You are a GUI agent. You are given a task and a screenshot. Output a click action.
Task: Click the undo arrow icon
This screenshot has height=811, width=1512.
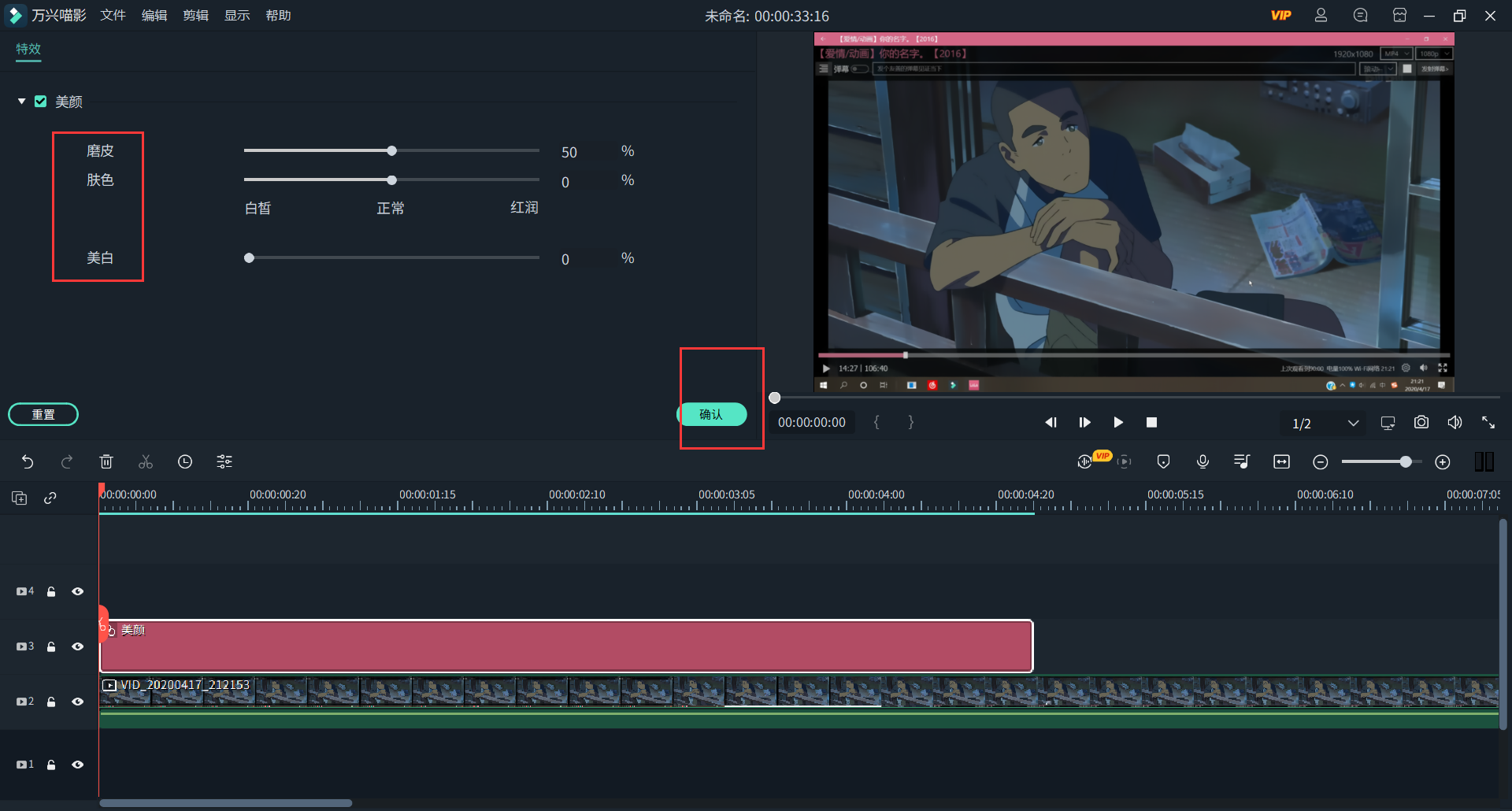(x=28, y=462)
